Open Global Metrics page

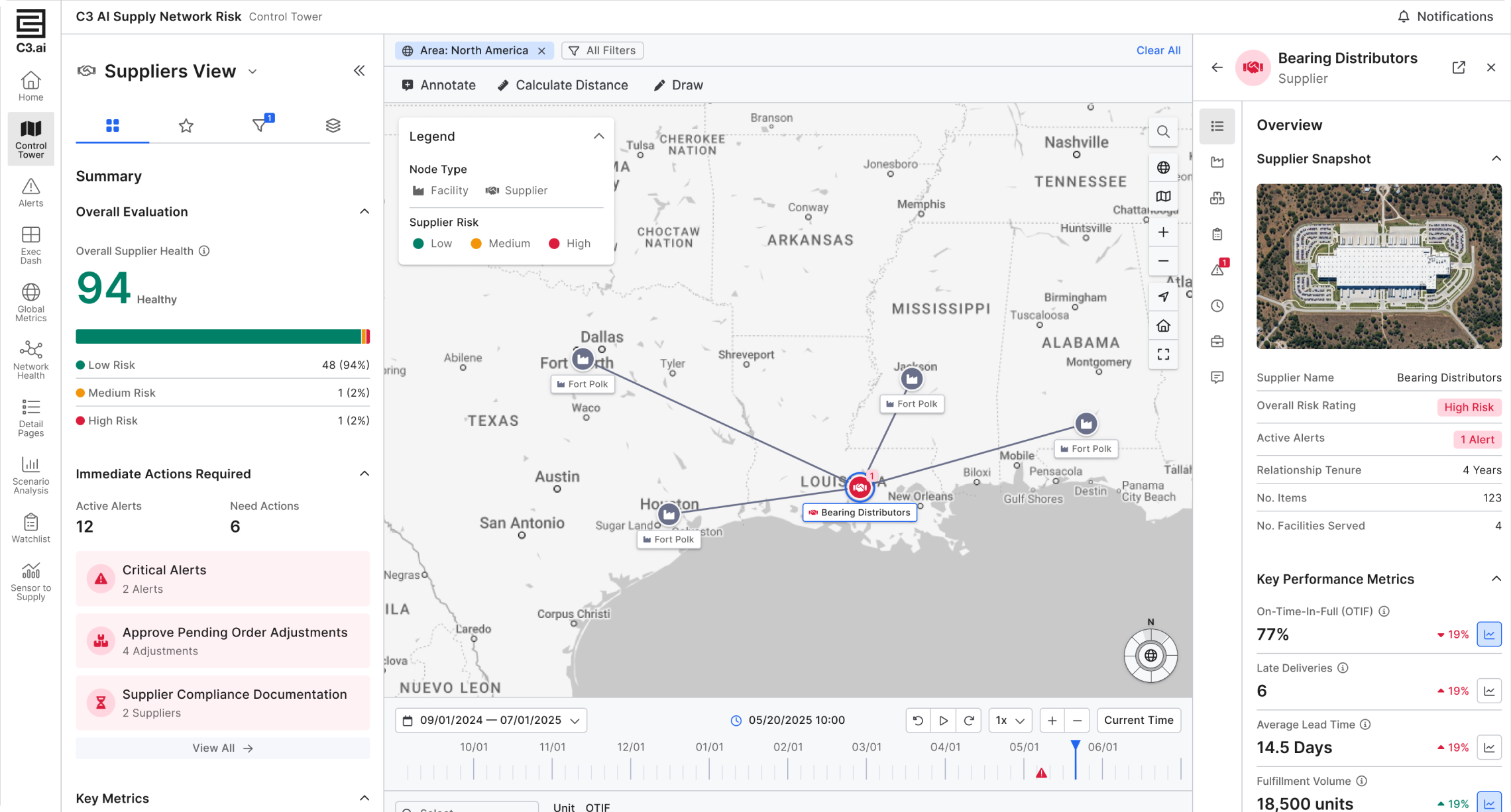click(30, 303)
